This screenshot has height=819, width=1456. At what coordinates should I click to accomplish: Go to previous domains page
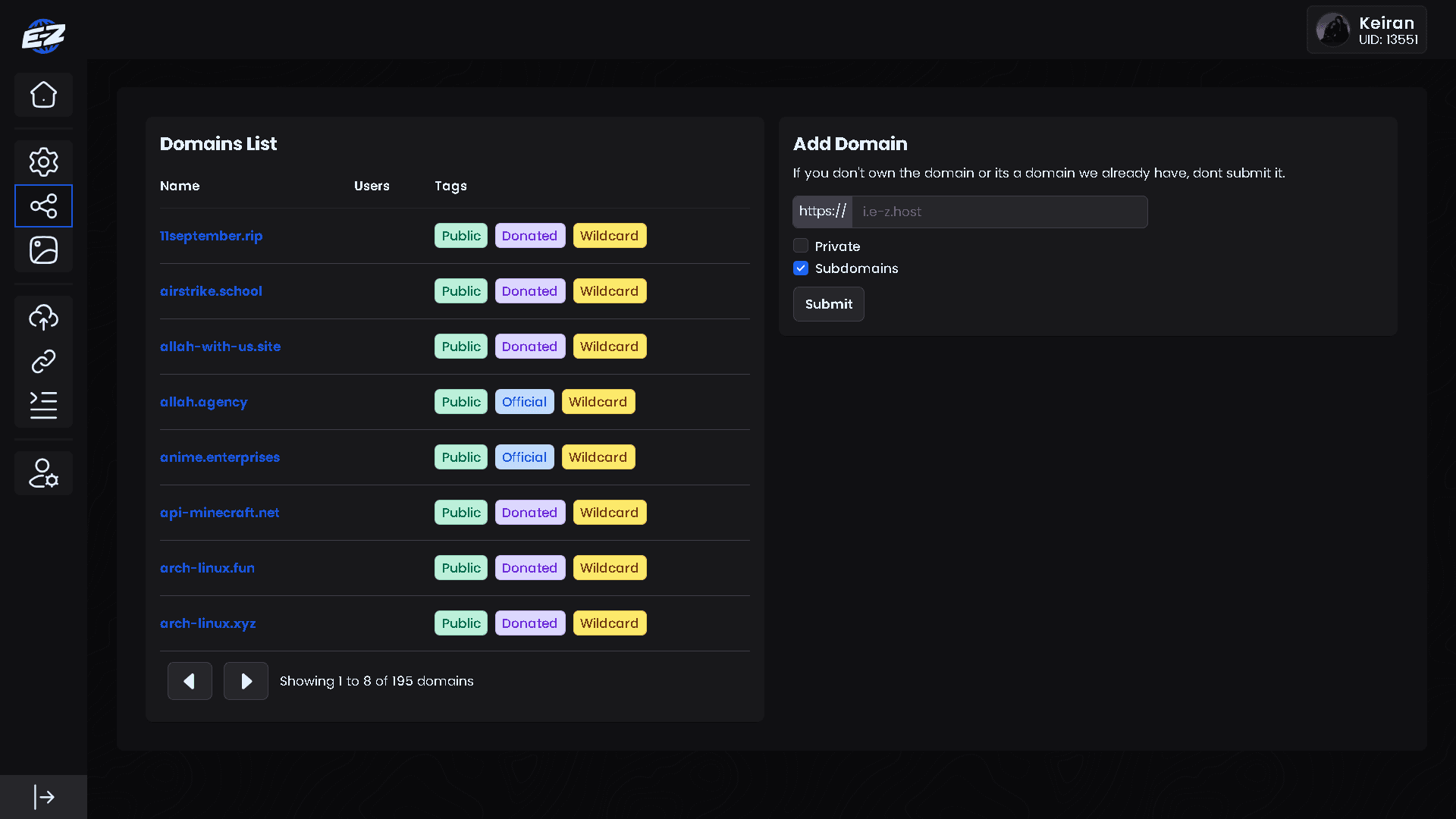tap(188, 681)
